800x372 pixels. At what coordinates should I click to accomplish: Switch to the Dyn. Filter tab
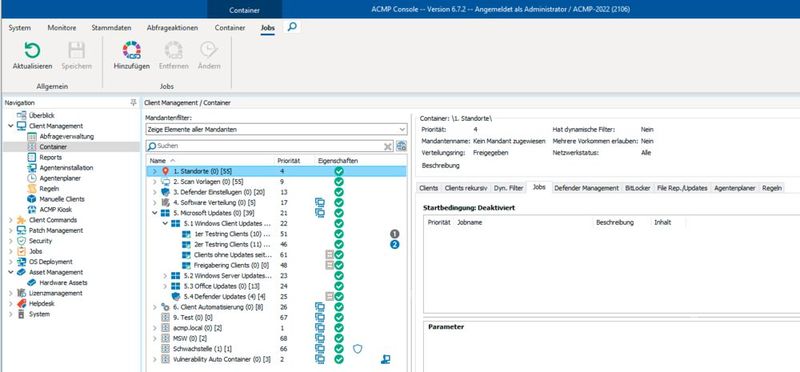[509, 188]
